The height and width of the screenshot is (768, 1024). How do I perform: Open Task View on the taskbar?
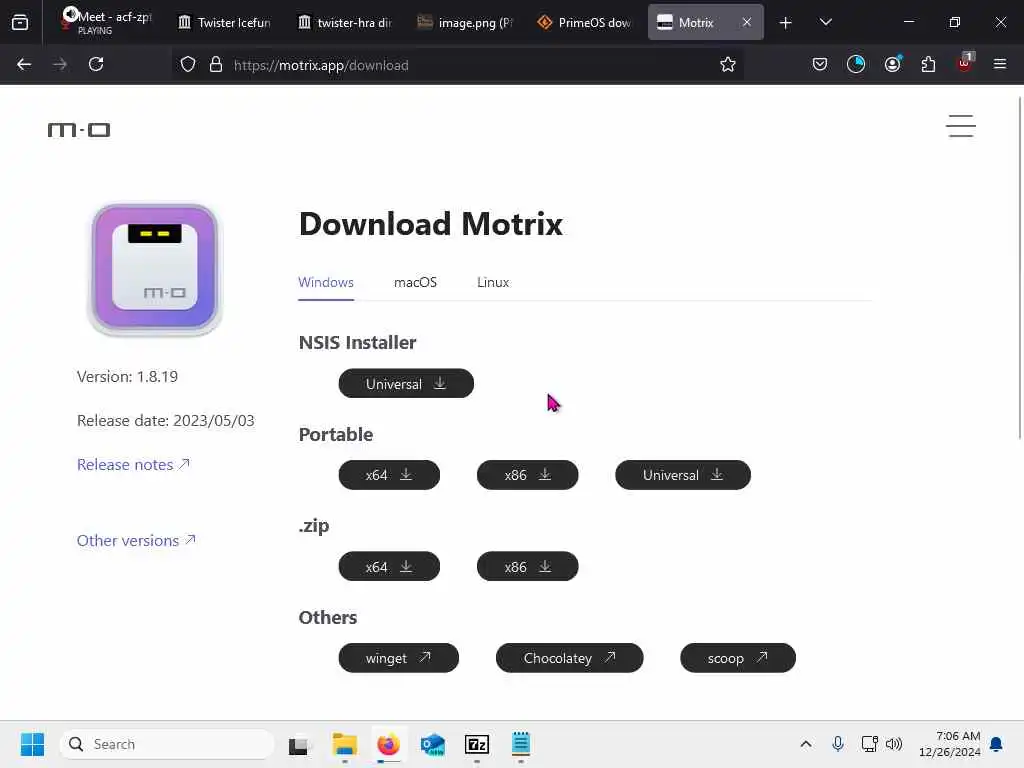(299, 744)
